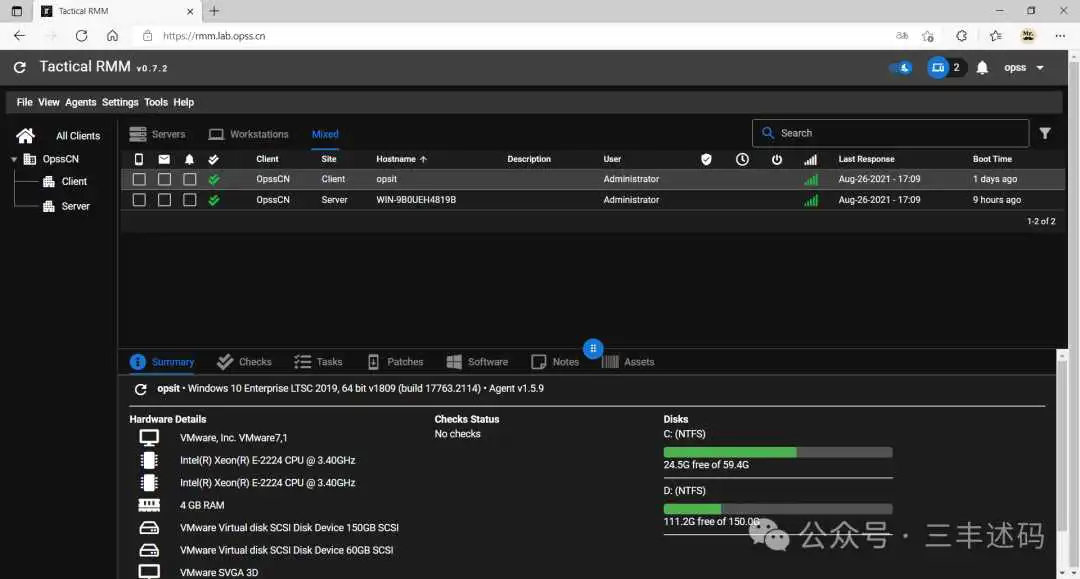Open the Tasks tab
This screenshot has height=579, width=1080.
tap(318, 362)
